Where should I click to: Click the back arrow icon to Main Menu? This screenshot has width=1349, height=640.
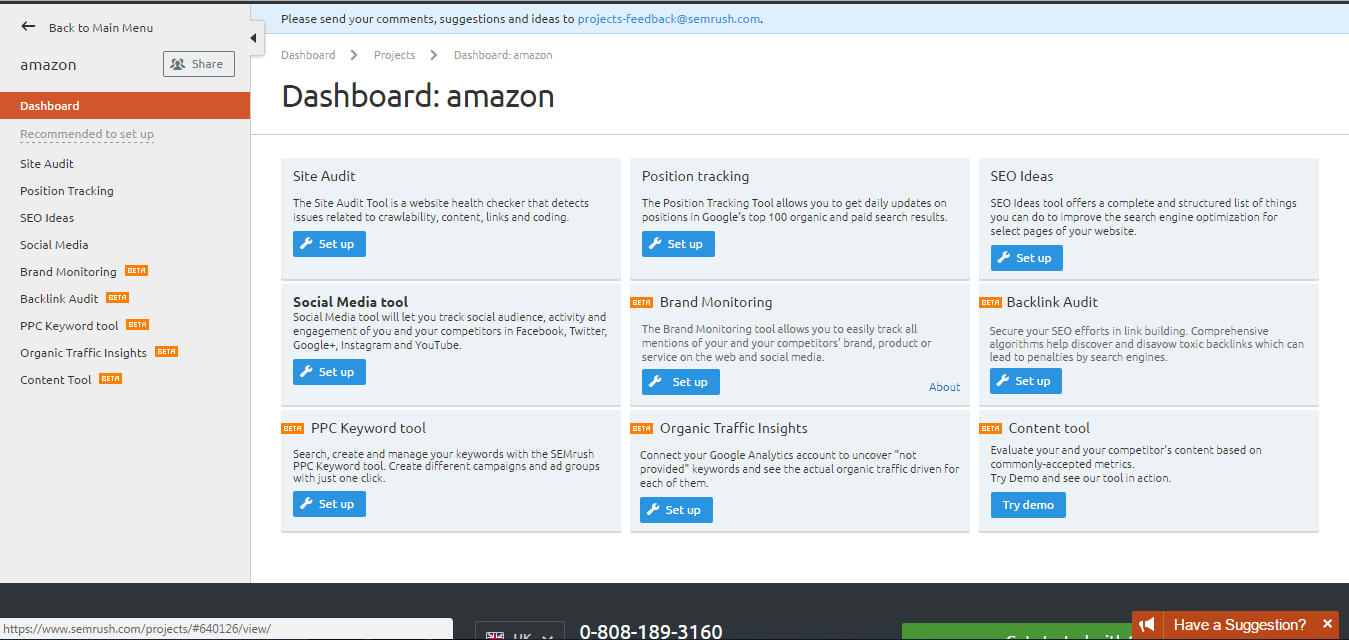click(28, 27)
